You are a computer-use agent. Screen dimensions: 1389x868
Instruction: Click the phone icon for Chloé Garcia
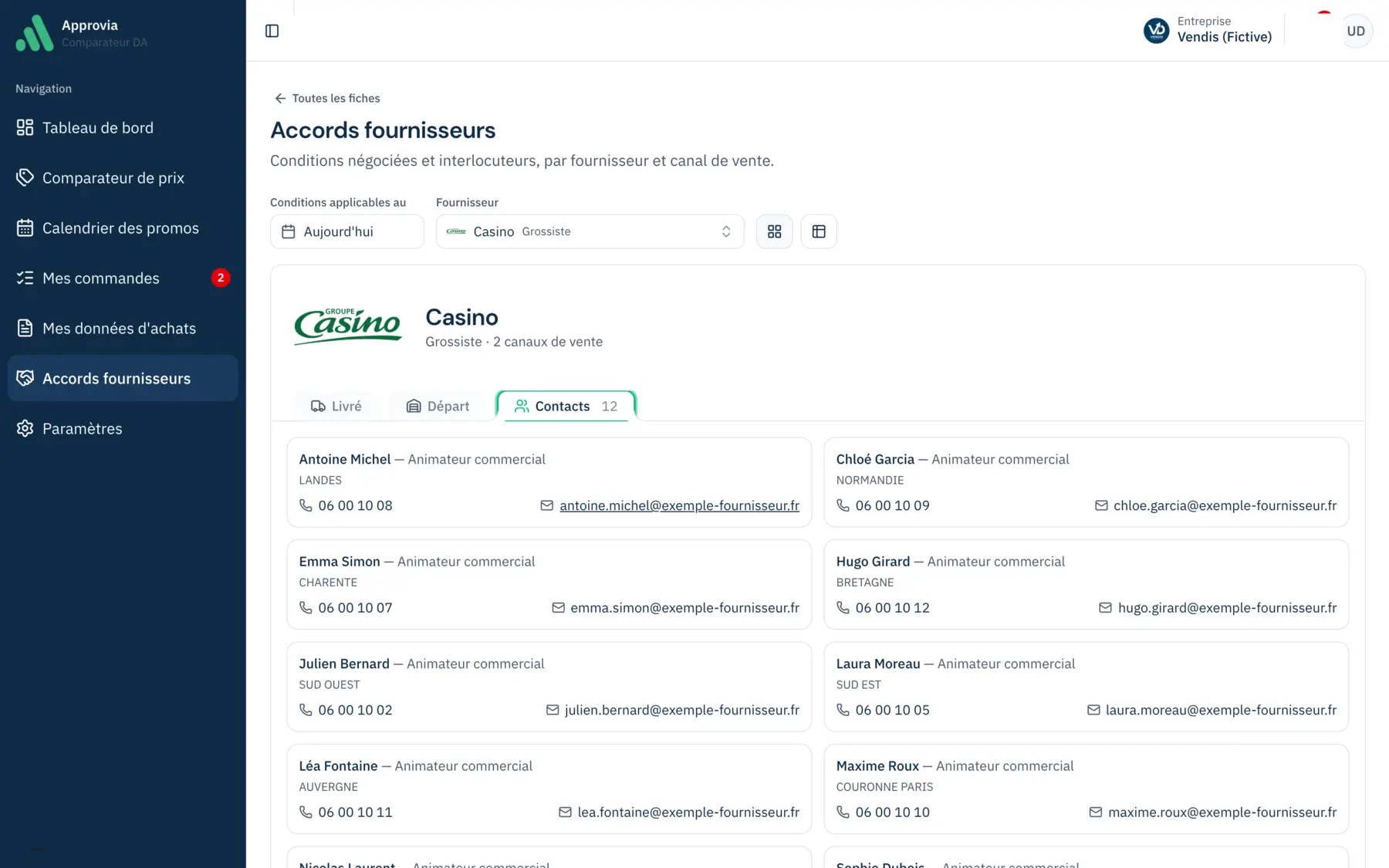point(843,505)
